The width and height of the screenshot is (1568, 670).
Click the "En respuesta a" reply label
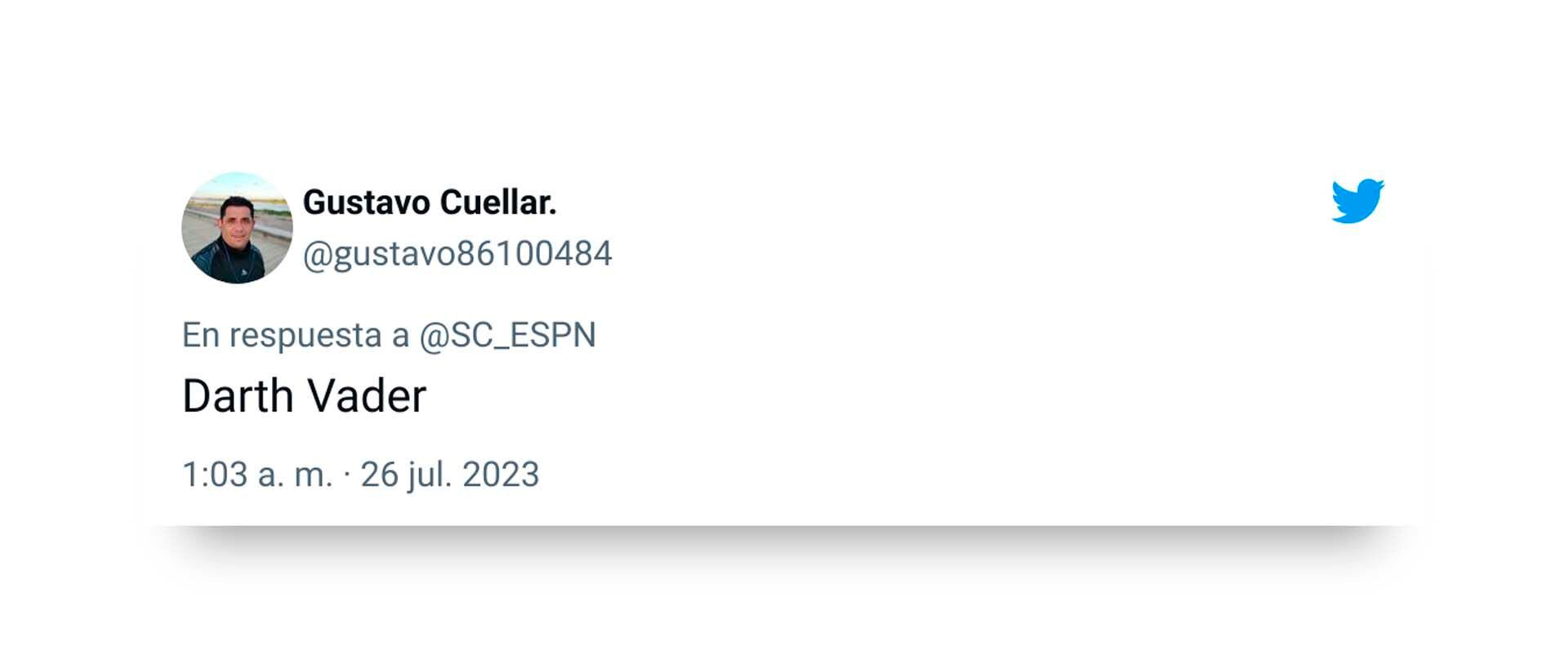tap(296, 335)
